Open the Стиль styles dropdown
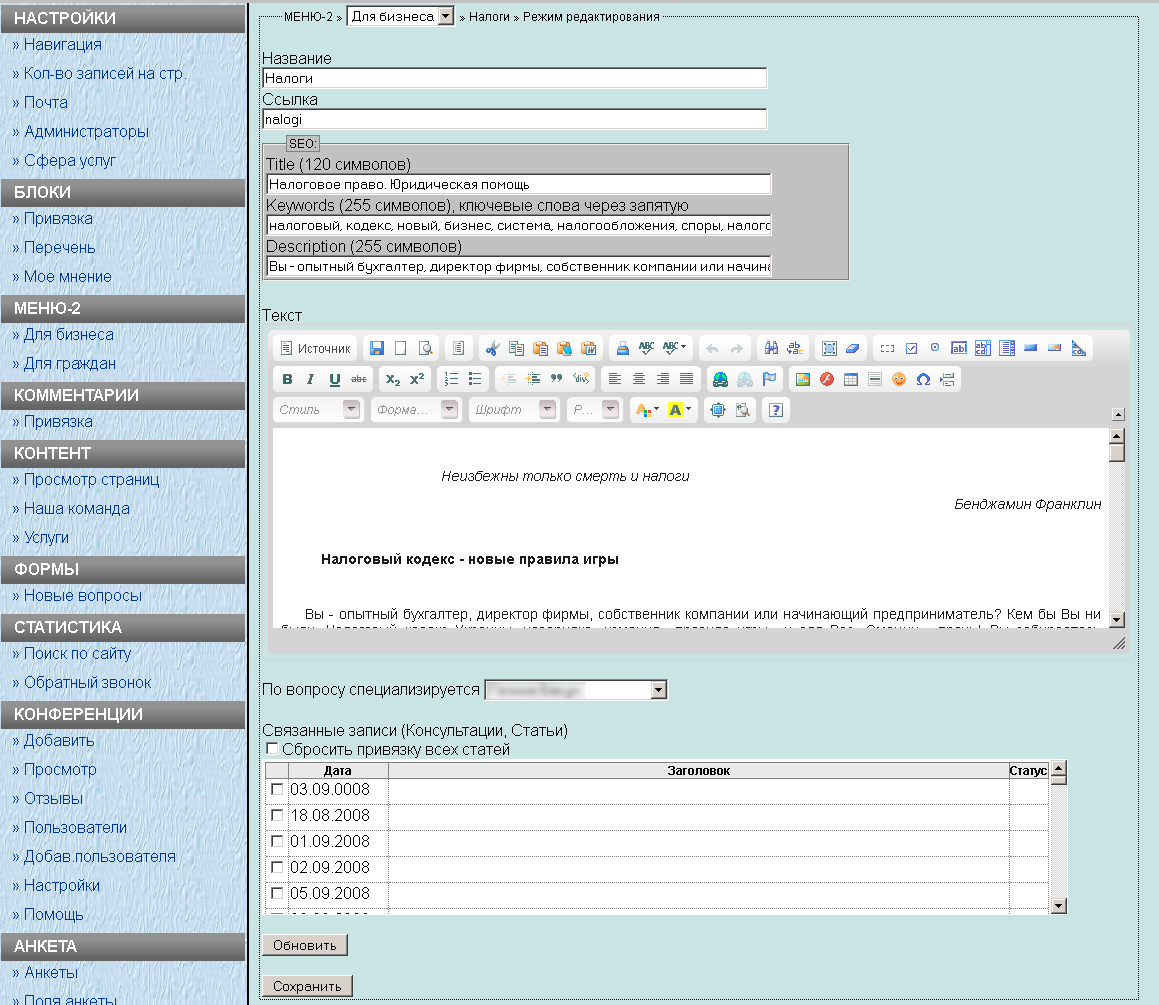This screenshot has width=1159, height=1005. click(318, 409)
